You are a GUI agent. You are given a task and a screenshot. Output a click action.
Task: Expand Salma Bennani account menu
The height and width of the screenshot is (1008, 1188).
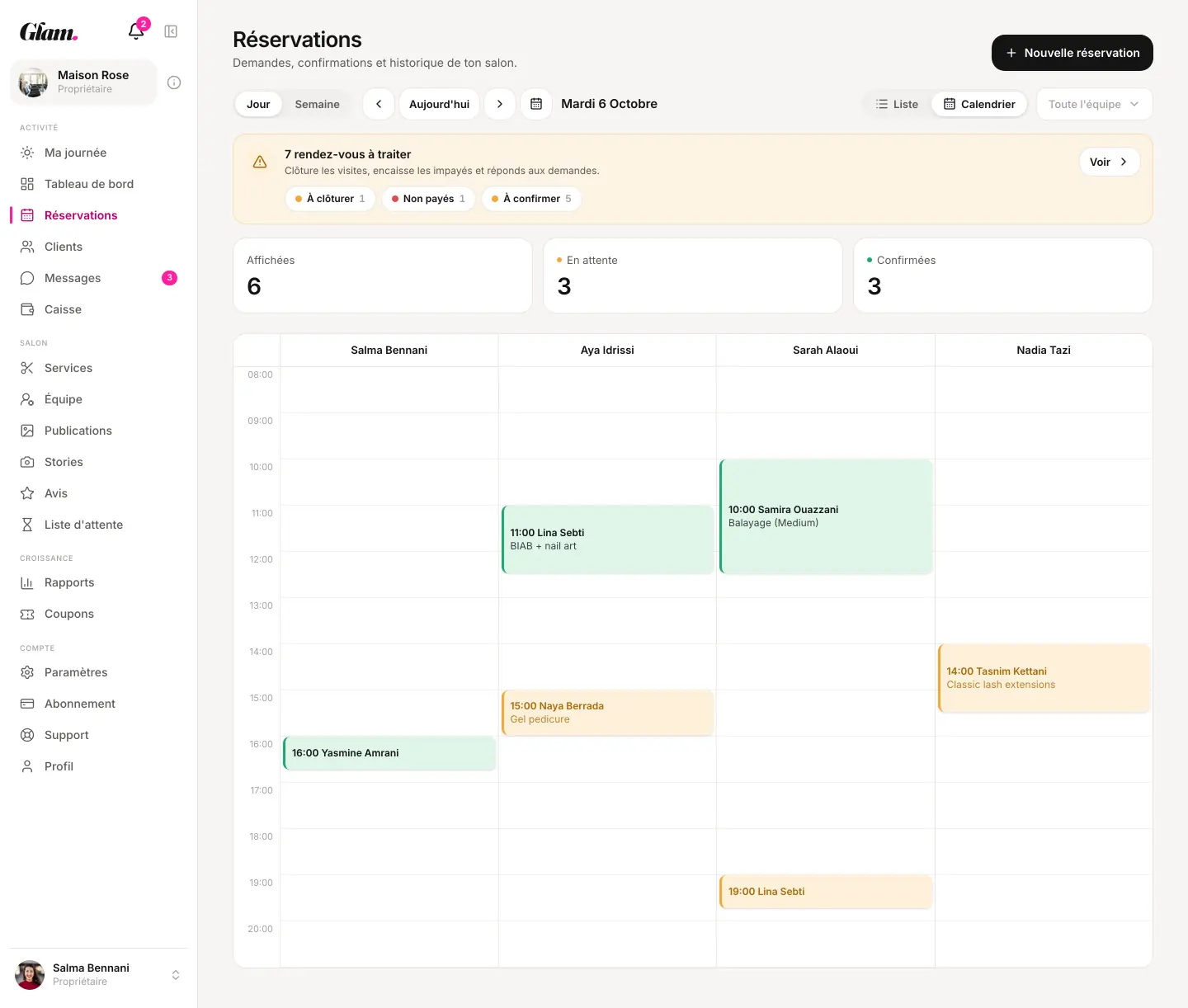[x=99, y=974]
